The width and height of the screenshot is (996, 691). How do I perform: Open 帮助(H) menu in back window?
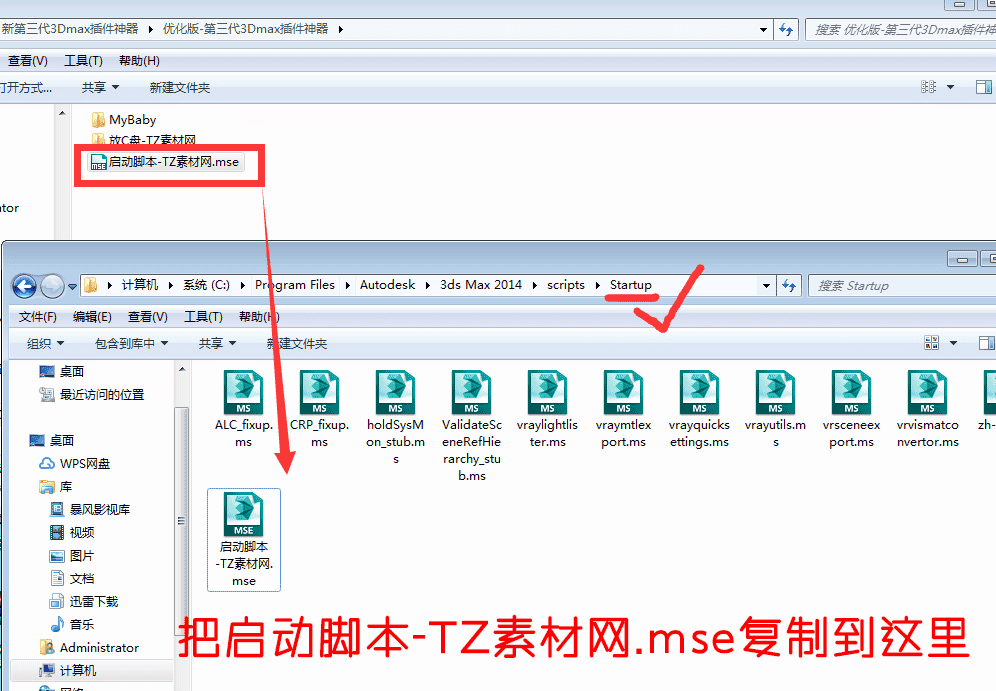139,60
